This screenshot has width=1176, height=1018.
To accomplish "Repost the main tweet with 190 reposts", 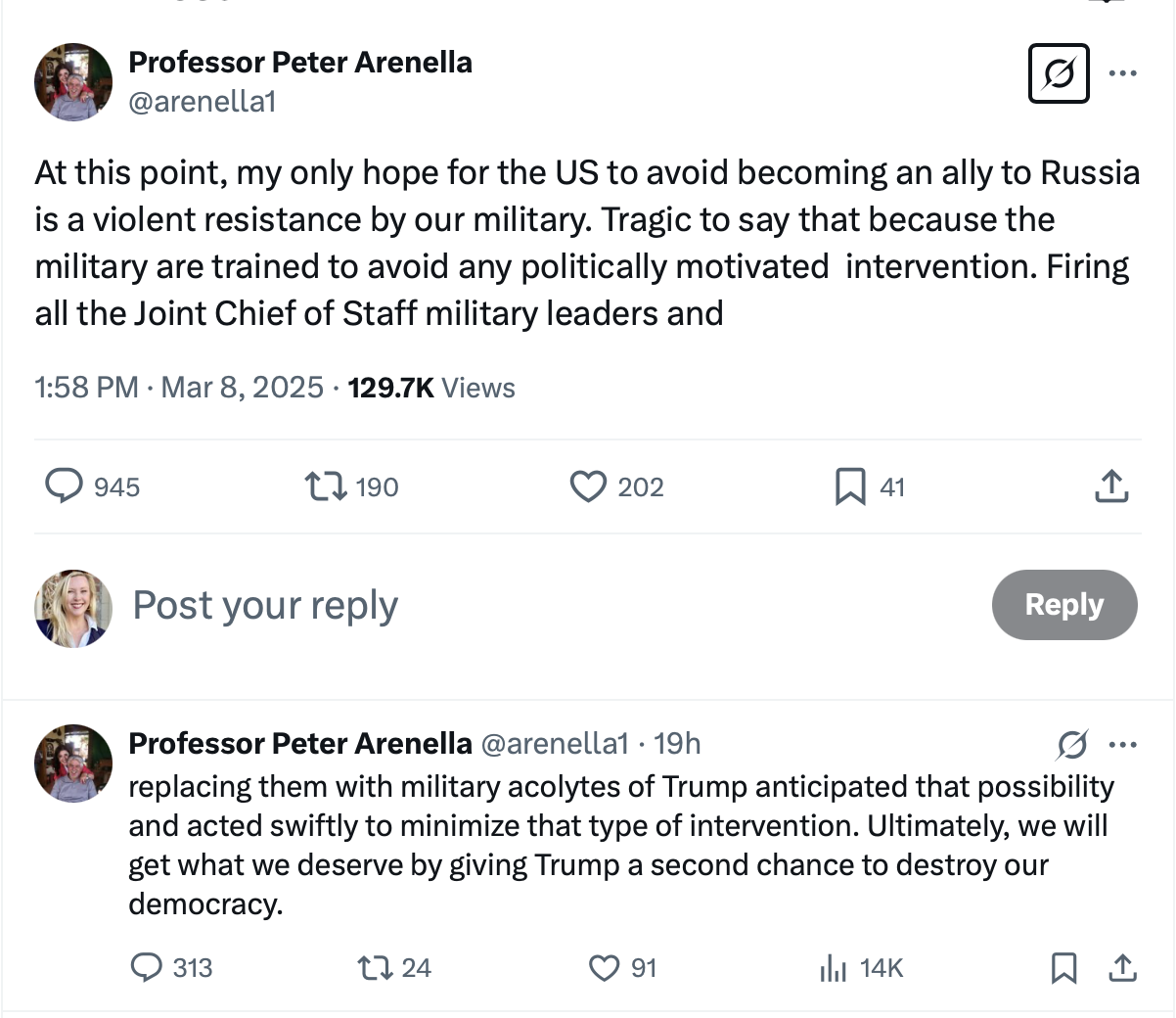I will point(326,486).
